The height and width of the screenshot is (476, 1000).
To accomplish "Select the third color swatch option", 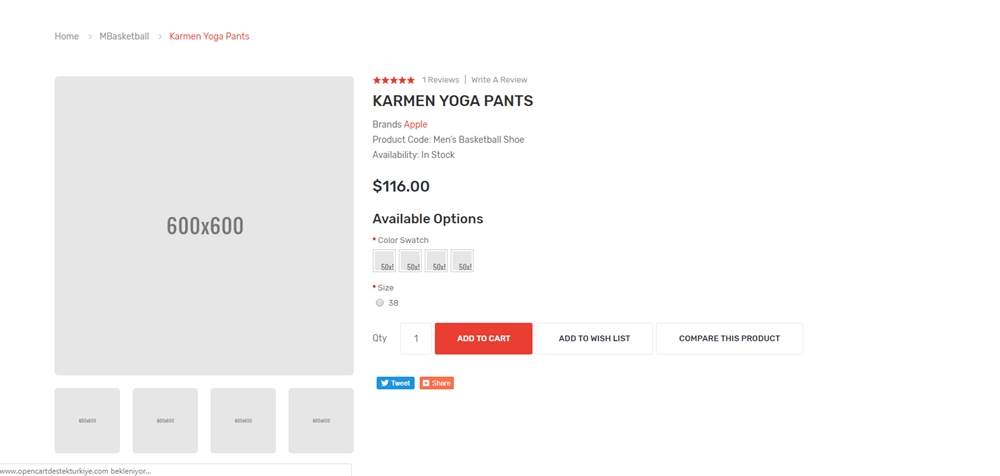I will (436, 260).
